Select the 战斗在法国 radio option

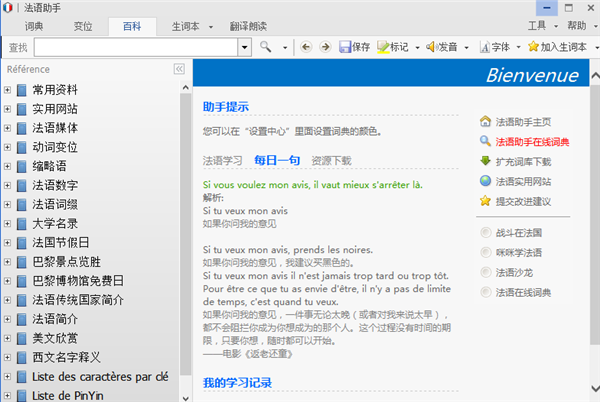click(x=485, y=233)
